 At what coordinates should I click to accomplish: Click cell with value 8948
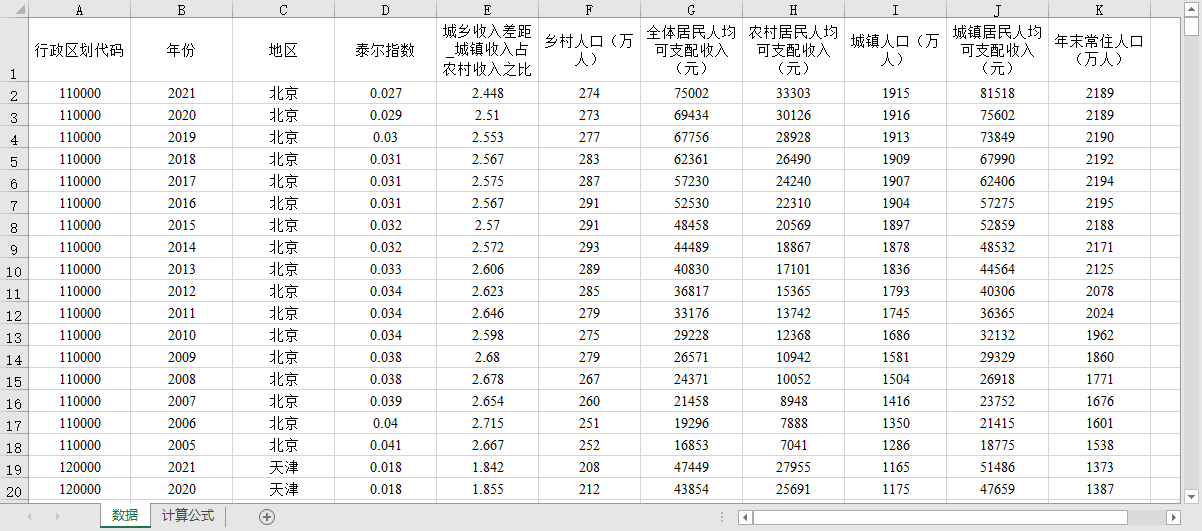point(793,402)
